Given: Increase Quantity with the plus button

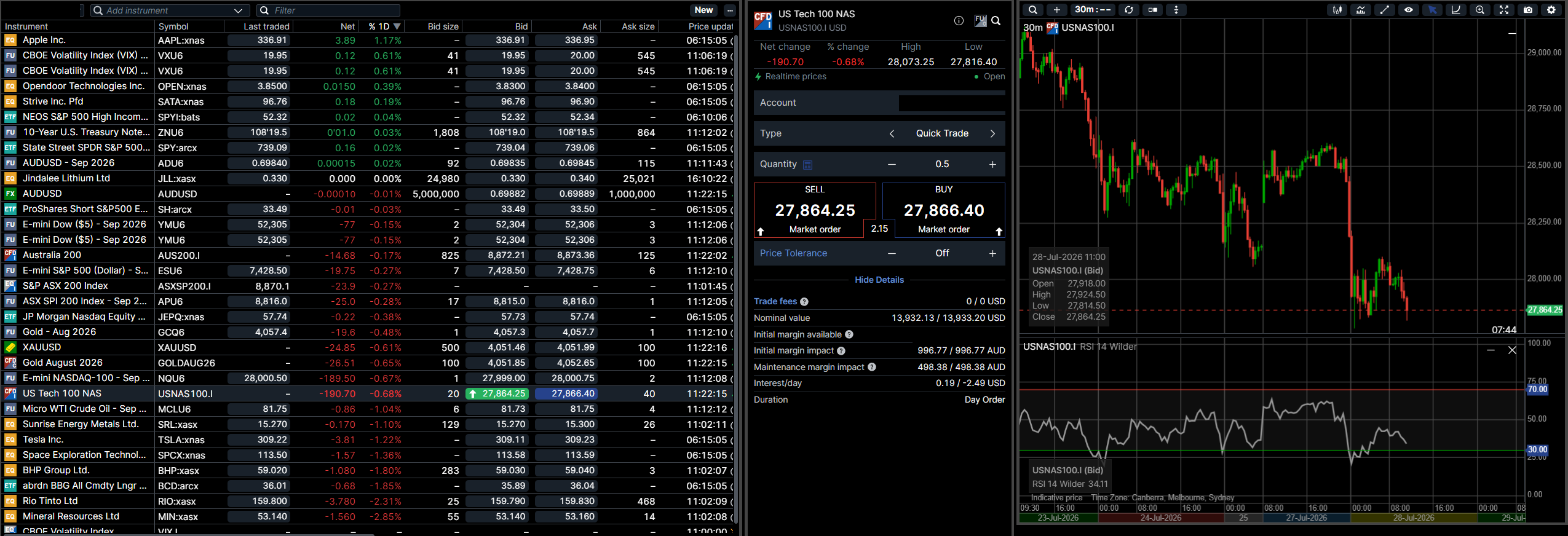Looking at the screenshot, I should pyautogui.click(x=992, y=164).
